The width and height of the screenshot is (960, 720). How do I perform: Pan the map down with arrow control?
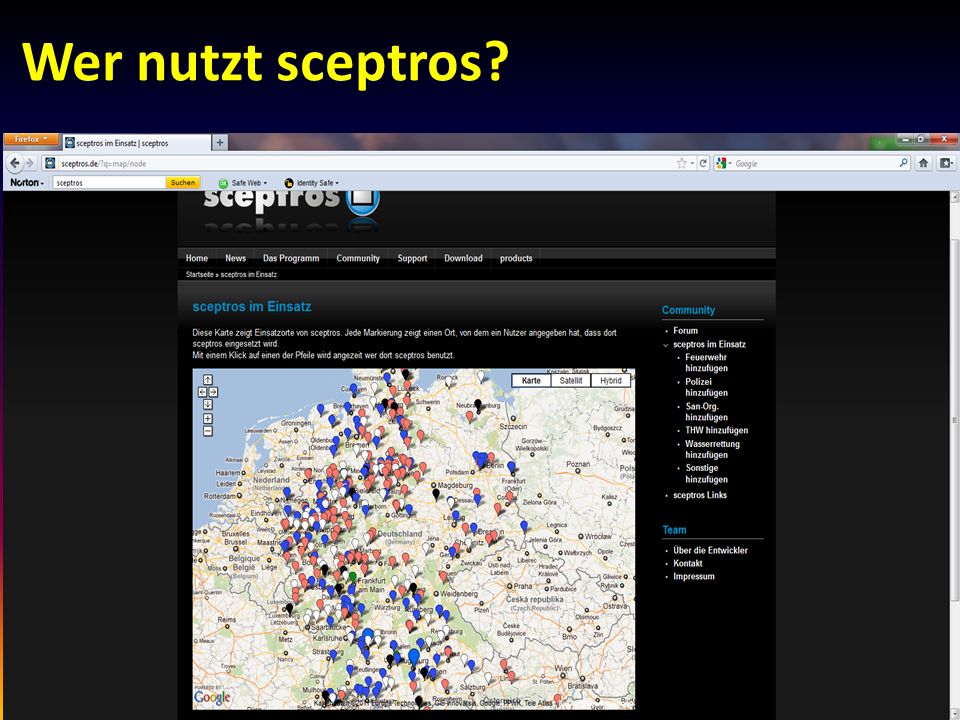point(208,404)
